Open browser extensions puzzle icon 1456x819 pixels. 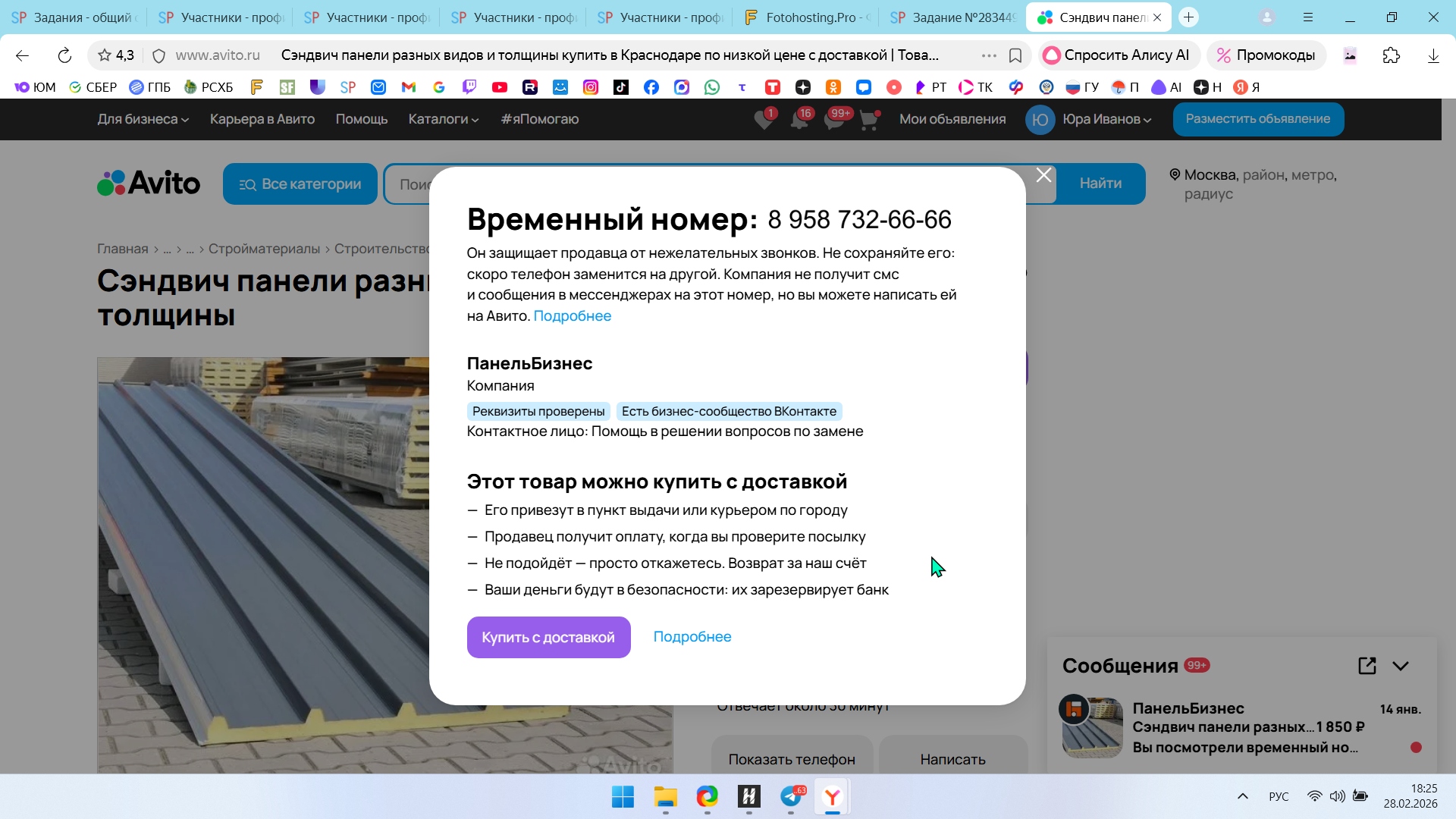pyautogui.click(x=1391, y=55)
